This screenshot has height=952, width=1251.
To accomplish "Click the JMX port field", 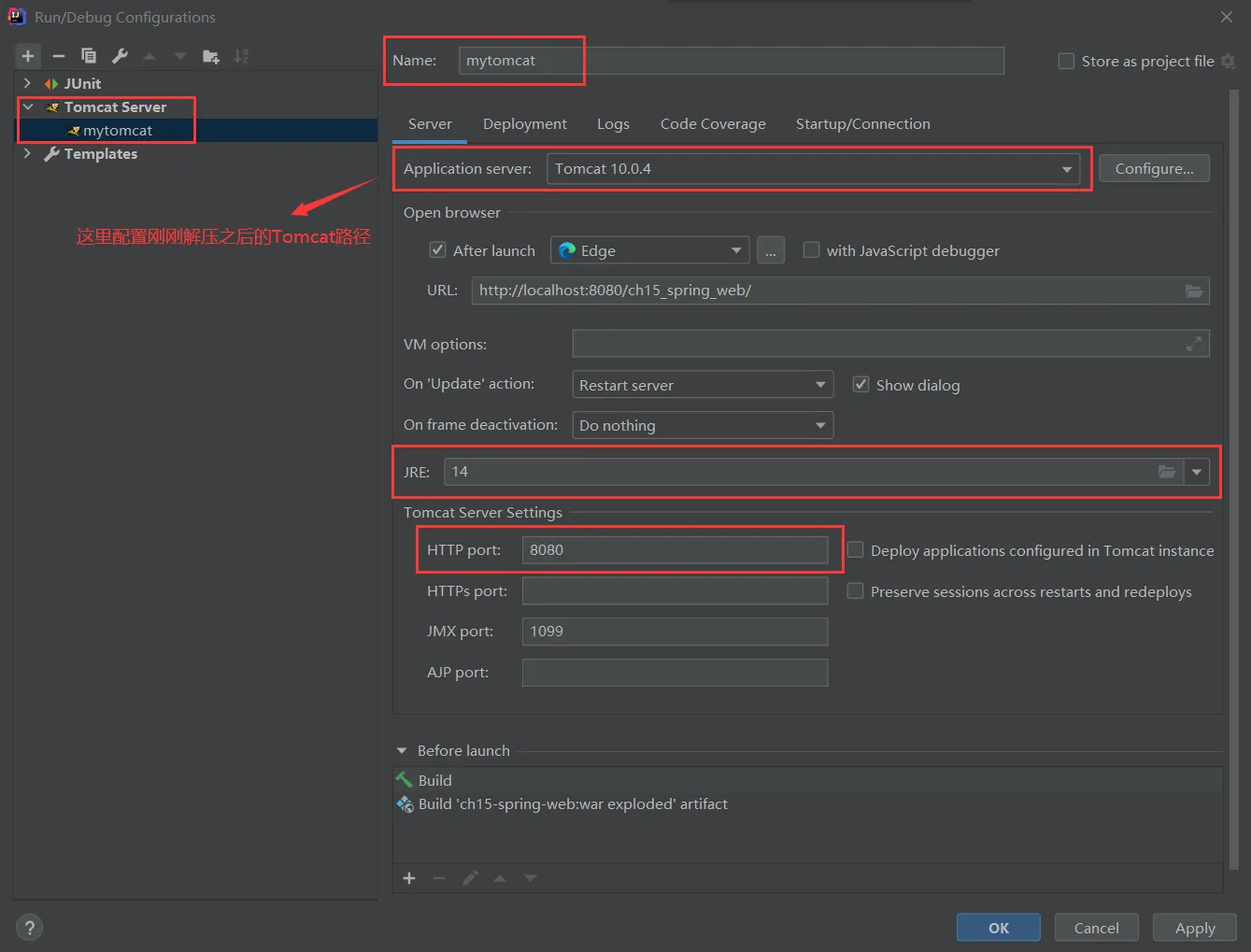I will click(x=675, y=632).
